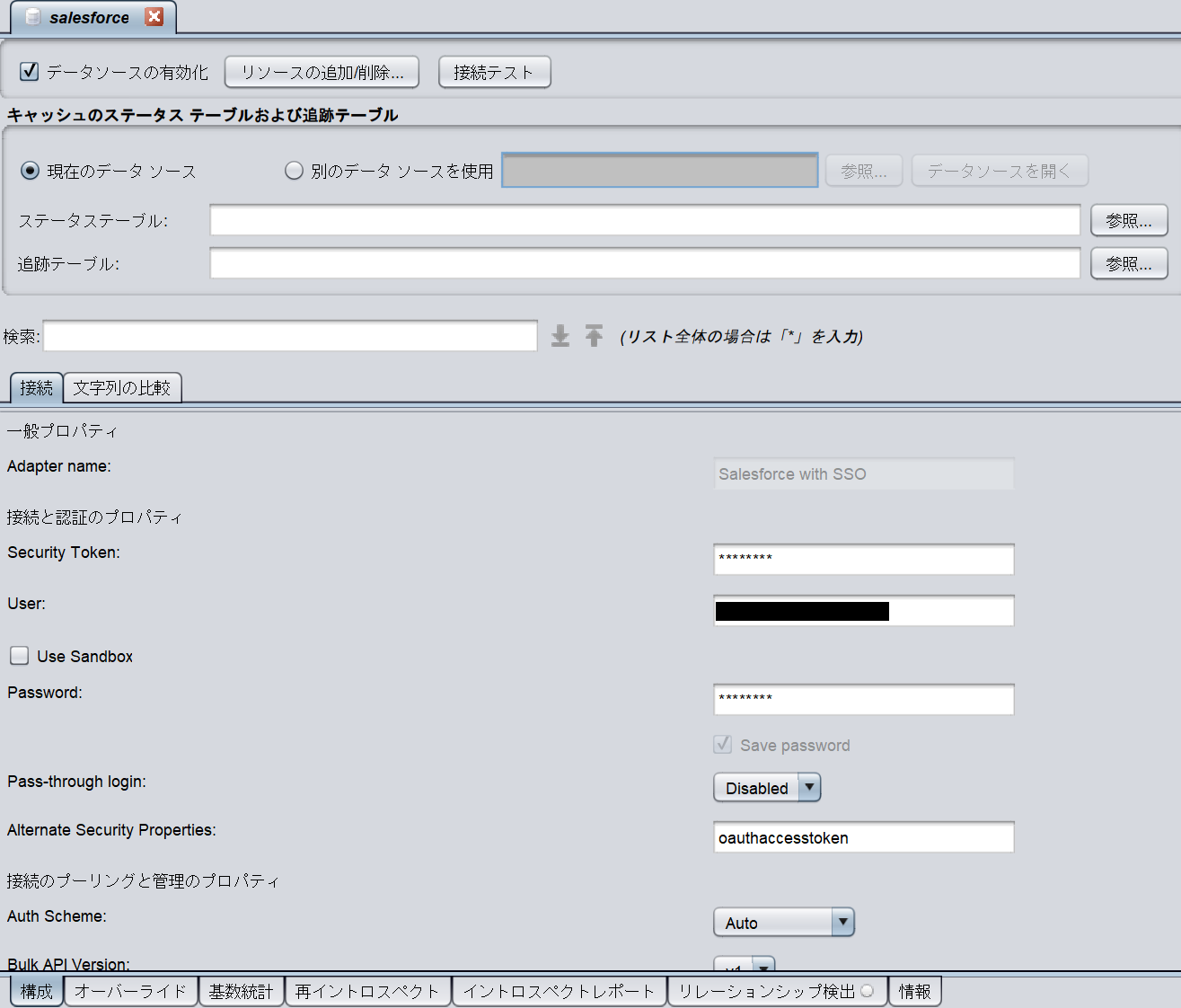Open the オーバーライド bottom tab

click(x=130, y=991)
